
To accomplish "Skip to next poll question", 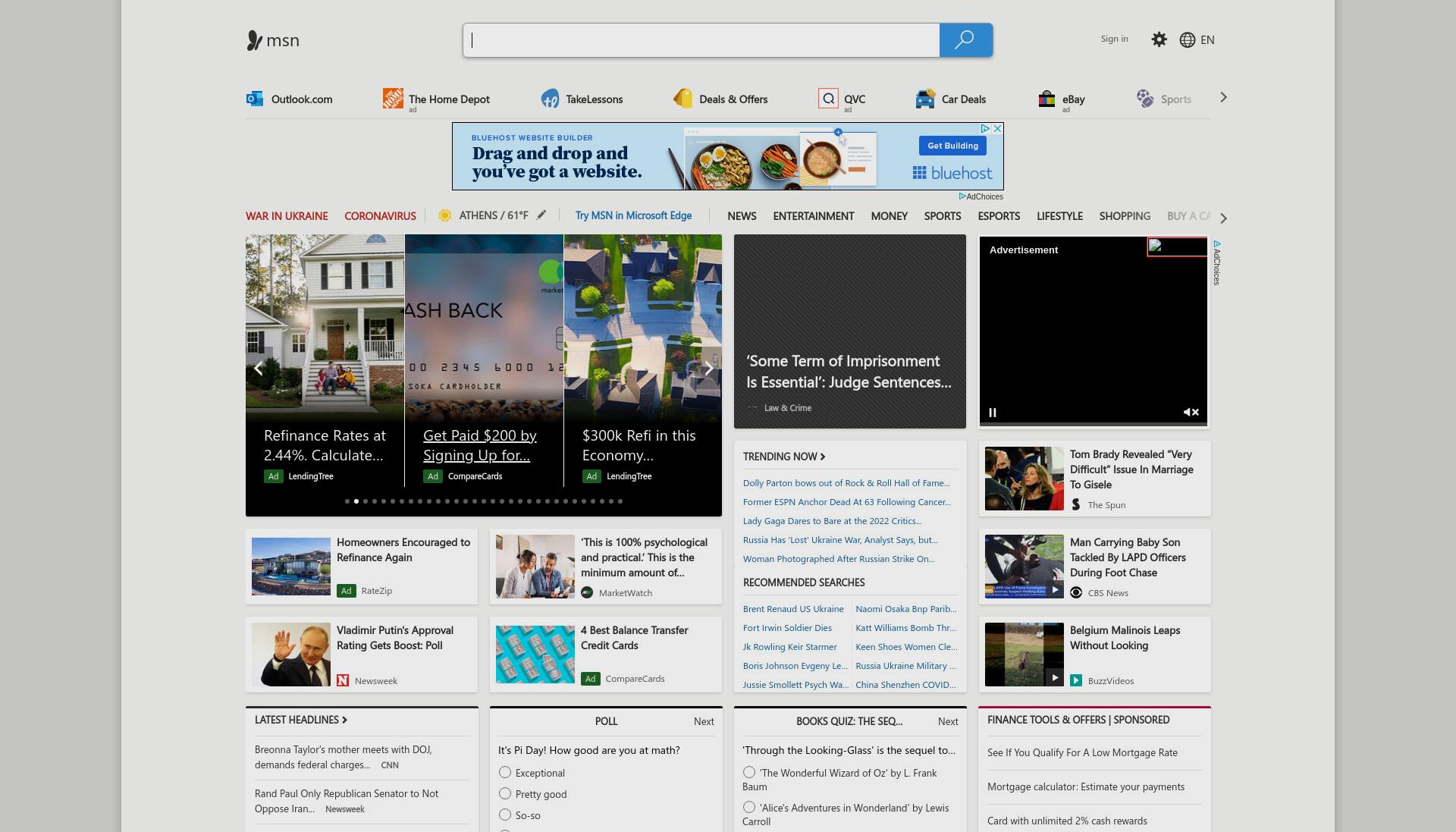I will pyautogui.click(x=704, y=721).
